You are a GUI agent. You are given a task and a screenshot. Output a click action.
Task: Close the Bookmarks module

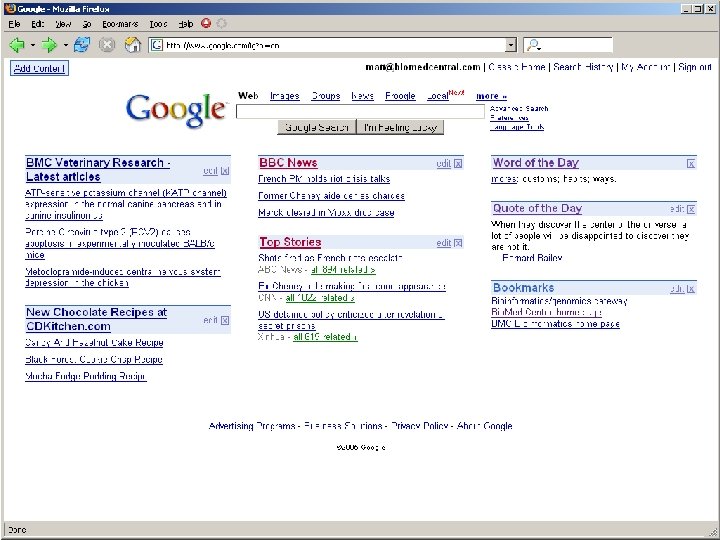691,289
